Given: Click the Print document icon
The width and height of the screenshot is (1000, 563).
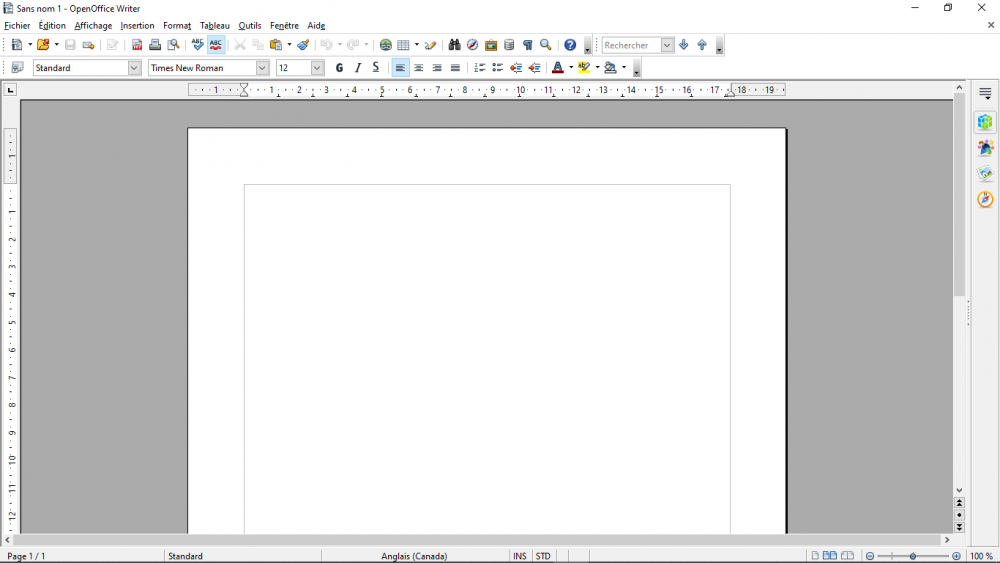Looking at the screenshot, I should click(x=155, y=45).
